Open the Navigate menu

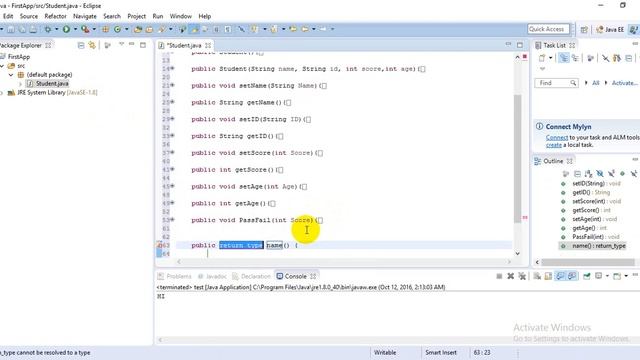pos(85,16)
